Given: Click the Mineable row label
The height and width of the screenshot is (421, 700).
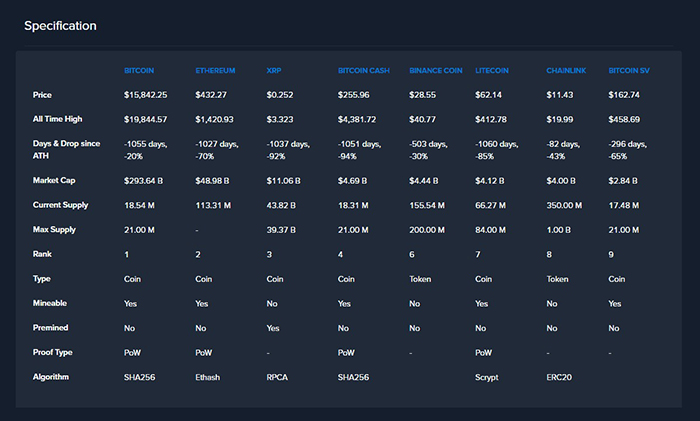Looking at the screenshot, I should (50, 303).
